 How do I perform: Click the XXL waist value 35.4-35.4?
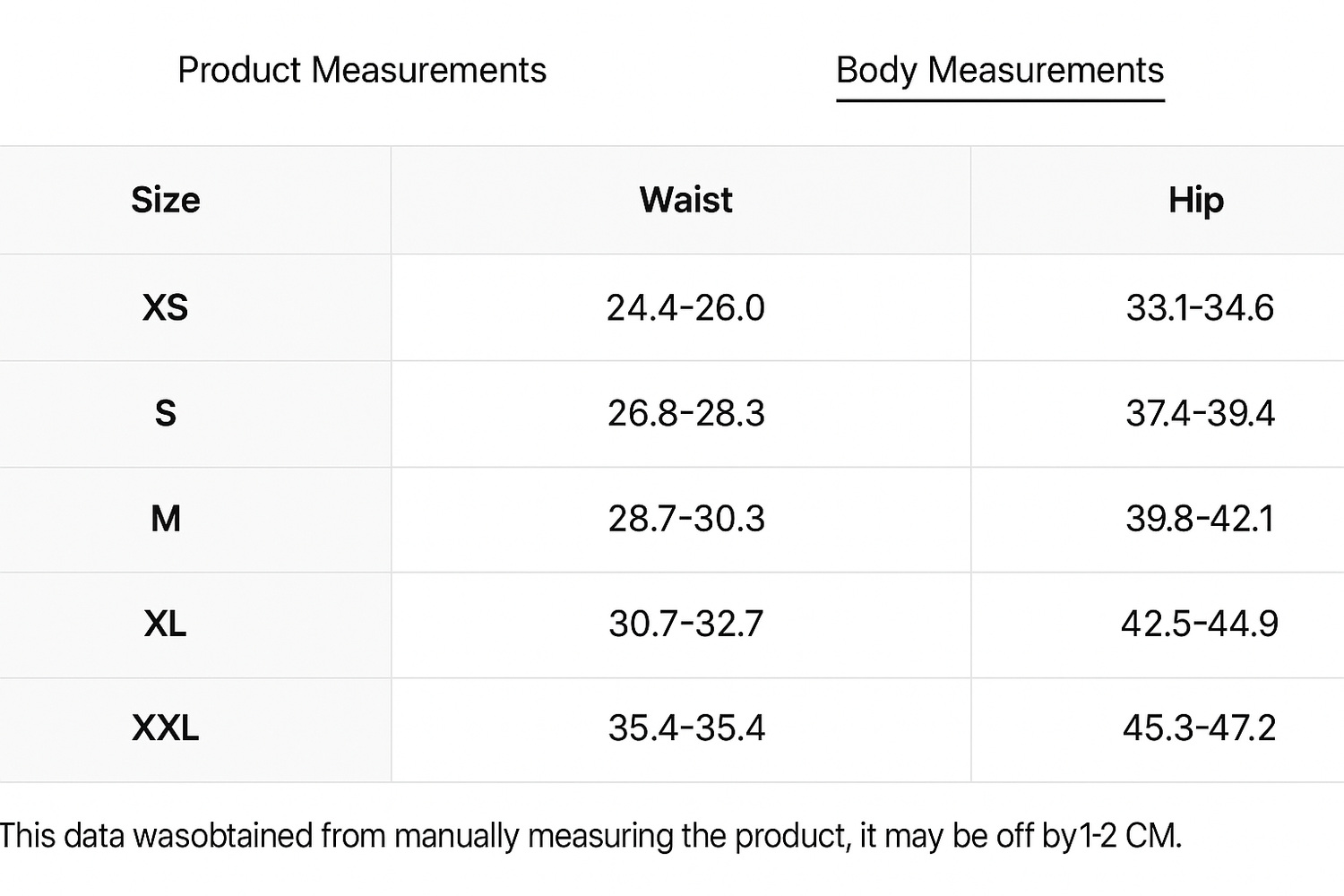coord(685,728)
